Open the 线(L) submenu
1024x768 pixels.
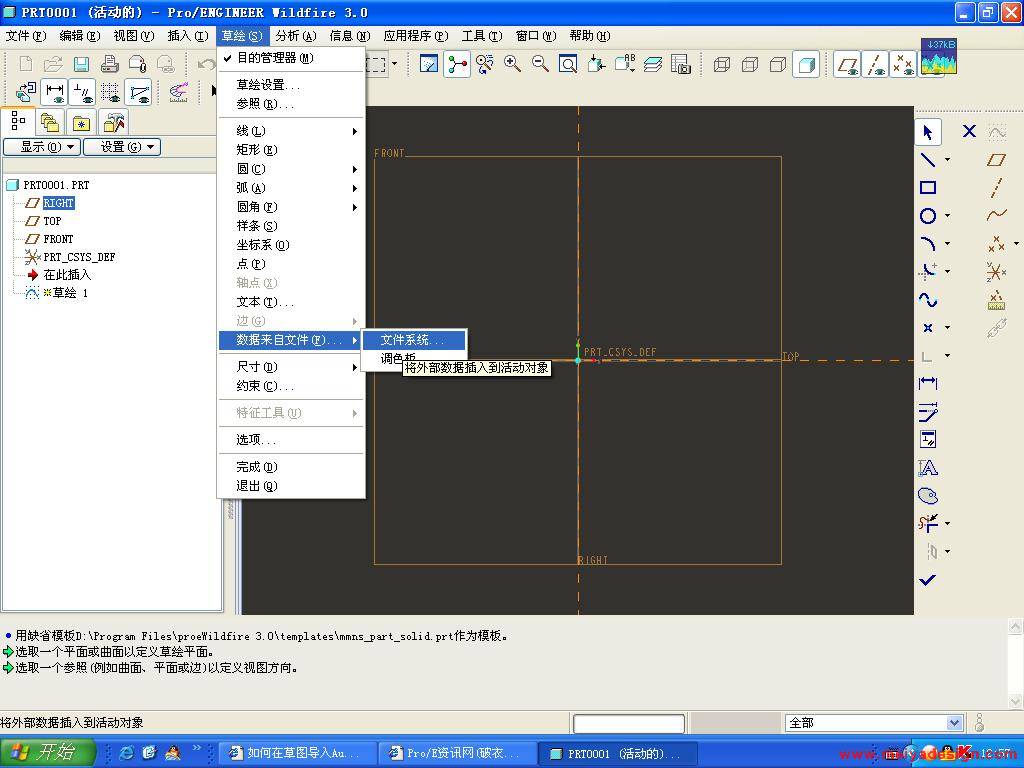[291, 131]
